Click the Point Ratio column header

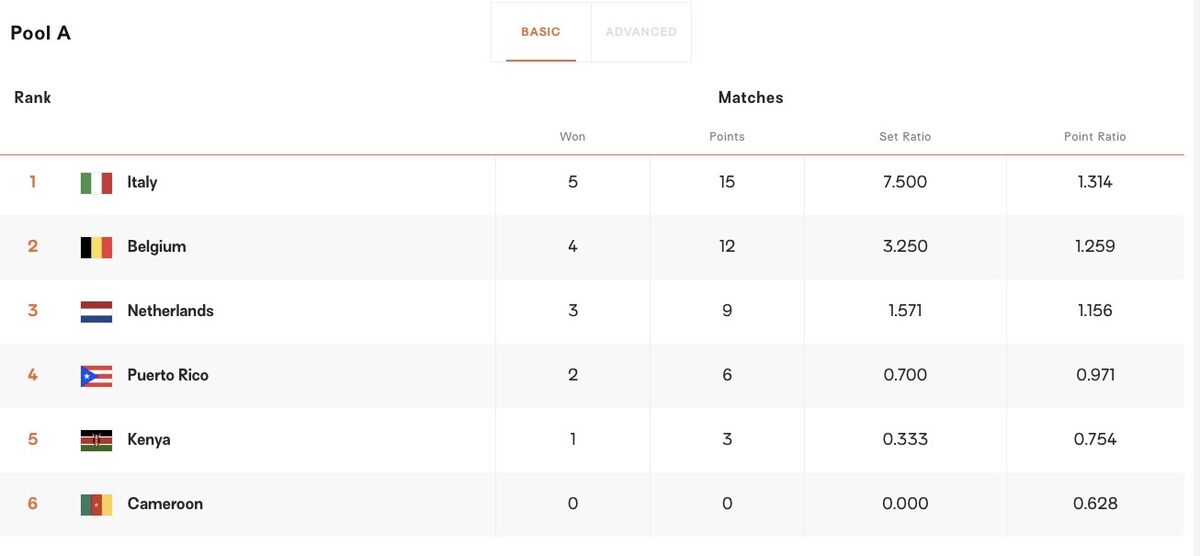click(x=1095, y=136)
